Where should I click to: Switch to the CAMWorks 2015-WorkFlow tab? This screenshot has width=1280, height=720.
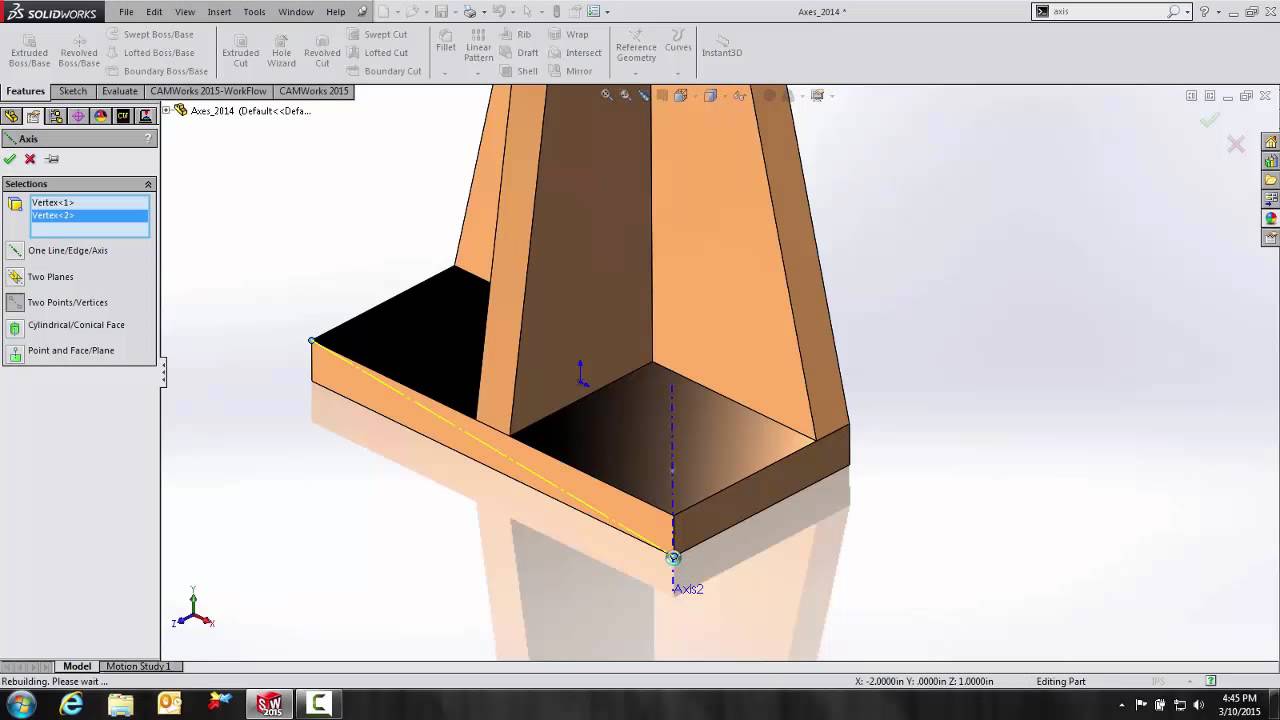pyautogui.click(x=208, y=91)
